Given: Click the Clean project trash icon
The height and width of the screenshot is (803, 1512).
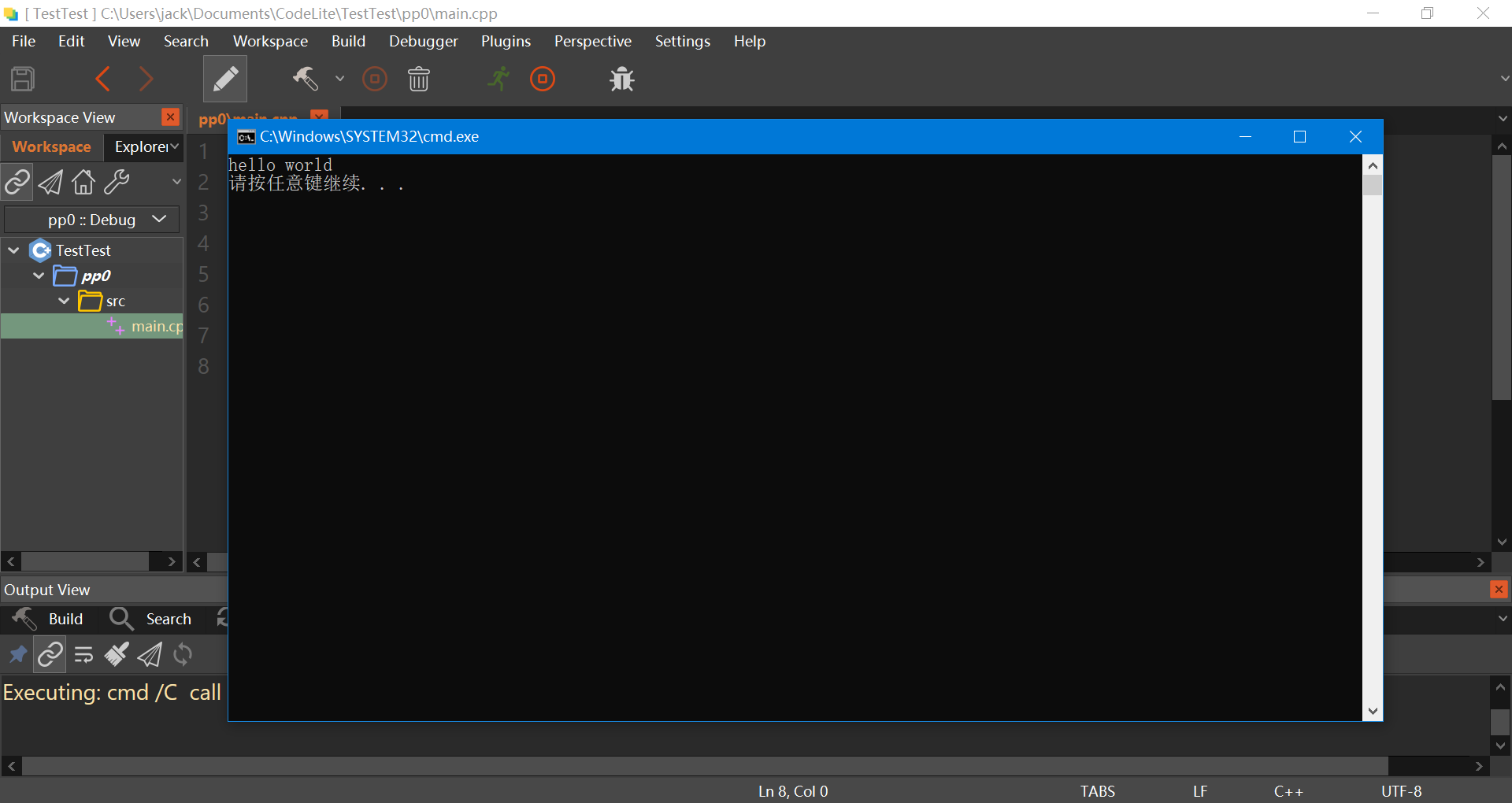Looking at the screenshot, I should pos(418,80).
